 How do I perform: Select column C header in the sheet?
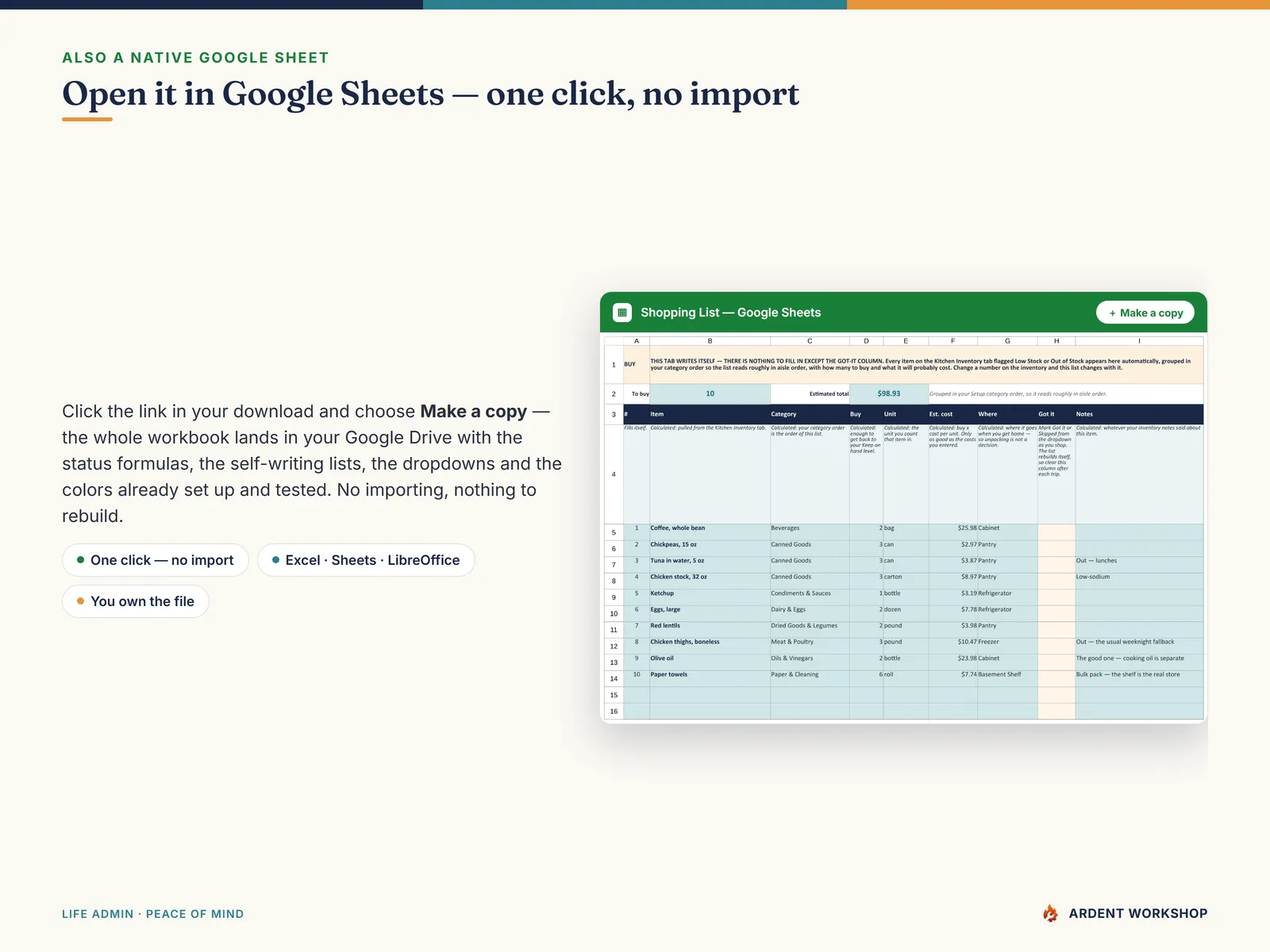(x=810, y=341)
